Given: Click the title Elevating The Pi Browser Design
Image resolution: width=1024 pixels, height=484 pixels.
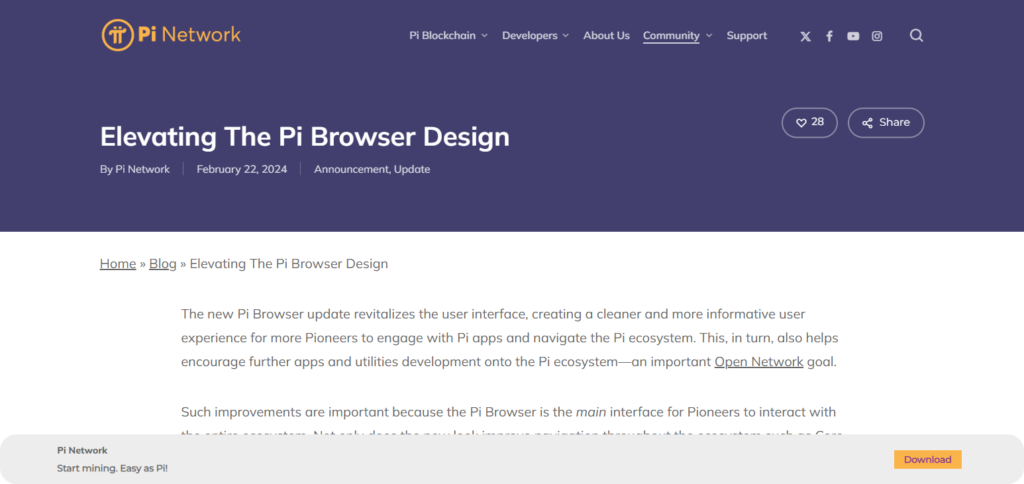Looking at the screenshot, I should (304, 137).
